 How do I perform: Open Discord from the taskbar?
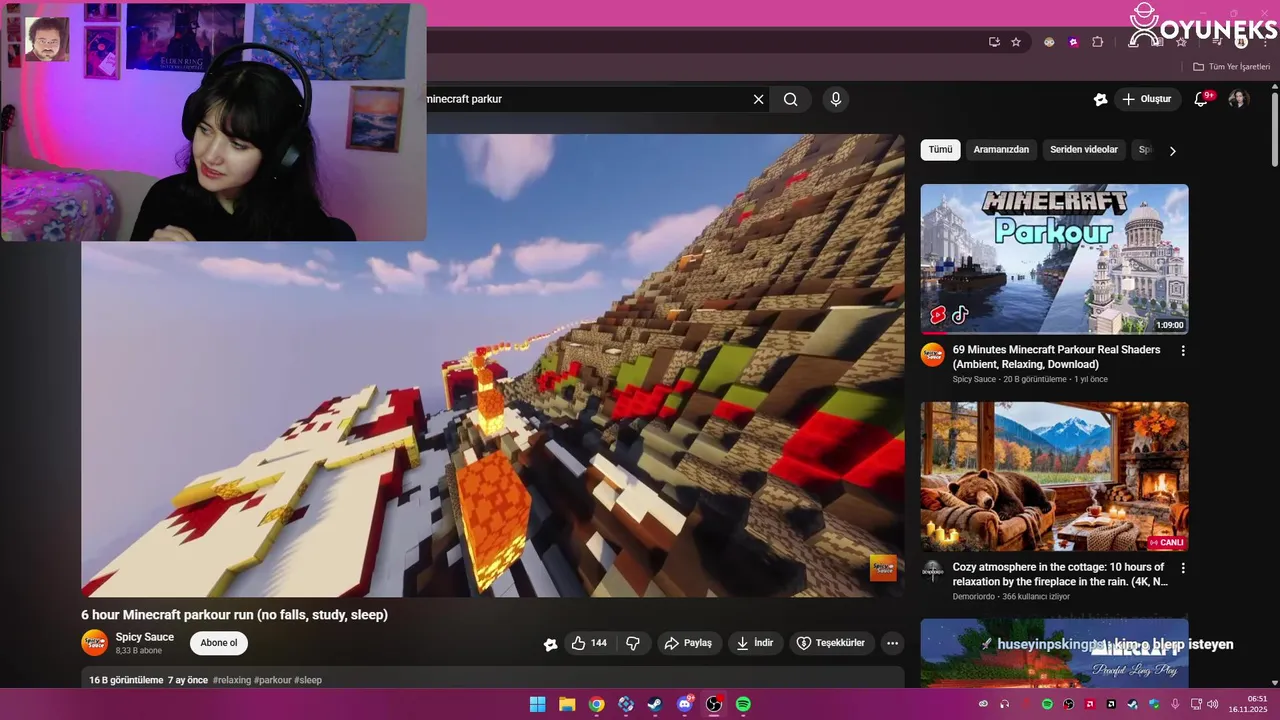click(x=685, y=705)
